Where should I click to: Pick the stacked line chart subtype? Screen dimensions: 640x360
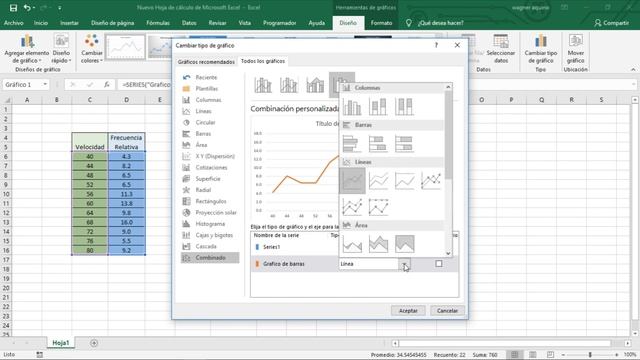click(x=378, y=180)
